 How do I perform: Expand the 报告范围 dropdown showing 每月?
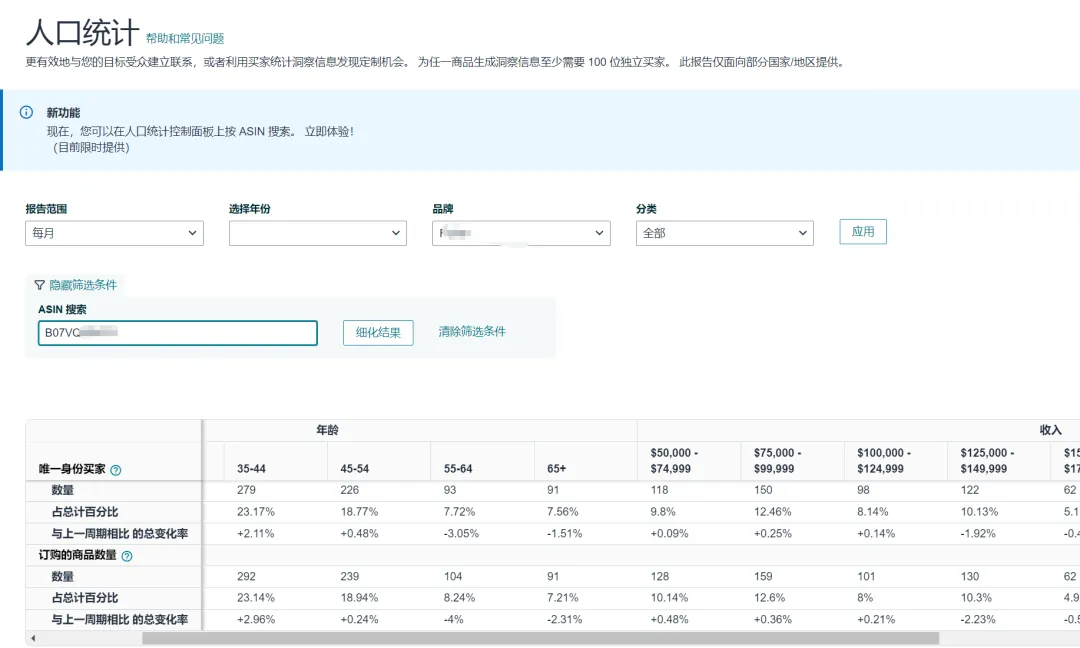click(114, 233)
